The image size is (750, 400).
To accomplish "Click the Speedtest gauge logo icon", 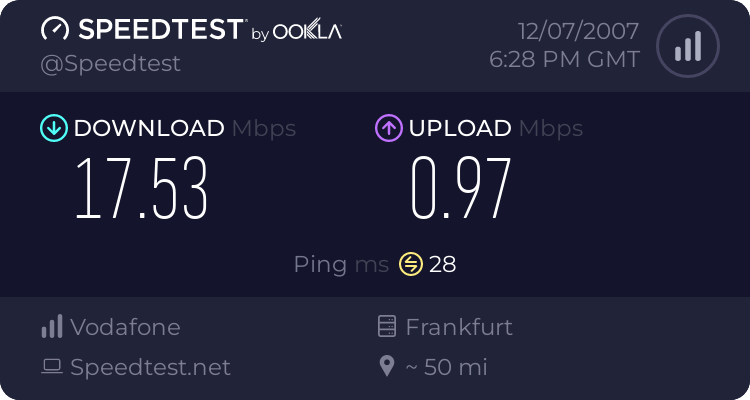I will point(54,30).
